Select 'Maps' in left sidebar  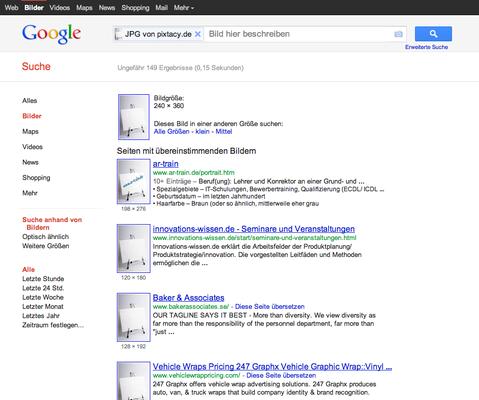click(x=30, y=131)
